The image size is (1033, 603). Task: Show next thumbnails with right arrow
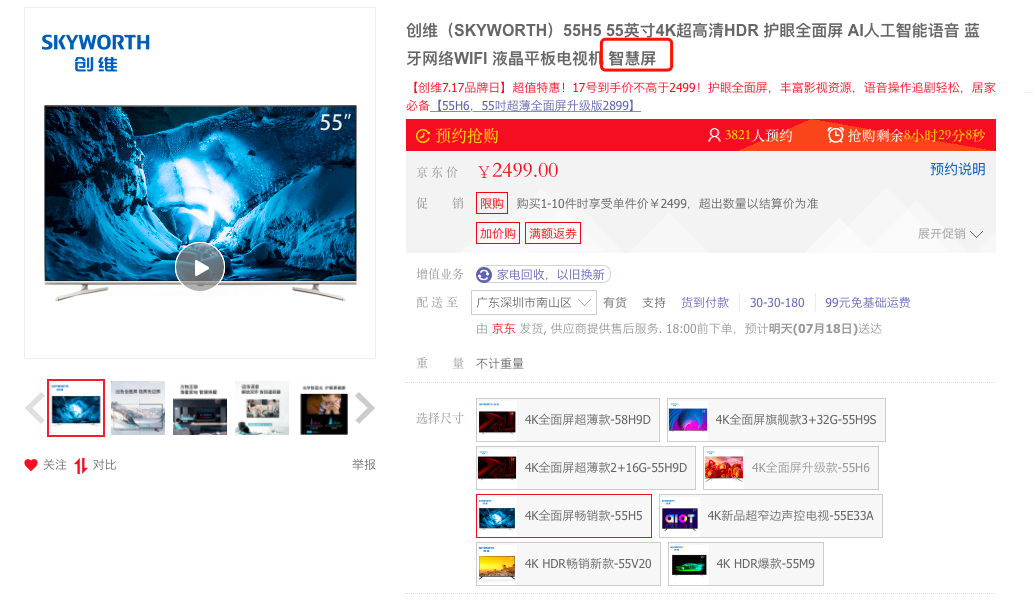coord(365,408)
